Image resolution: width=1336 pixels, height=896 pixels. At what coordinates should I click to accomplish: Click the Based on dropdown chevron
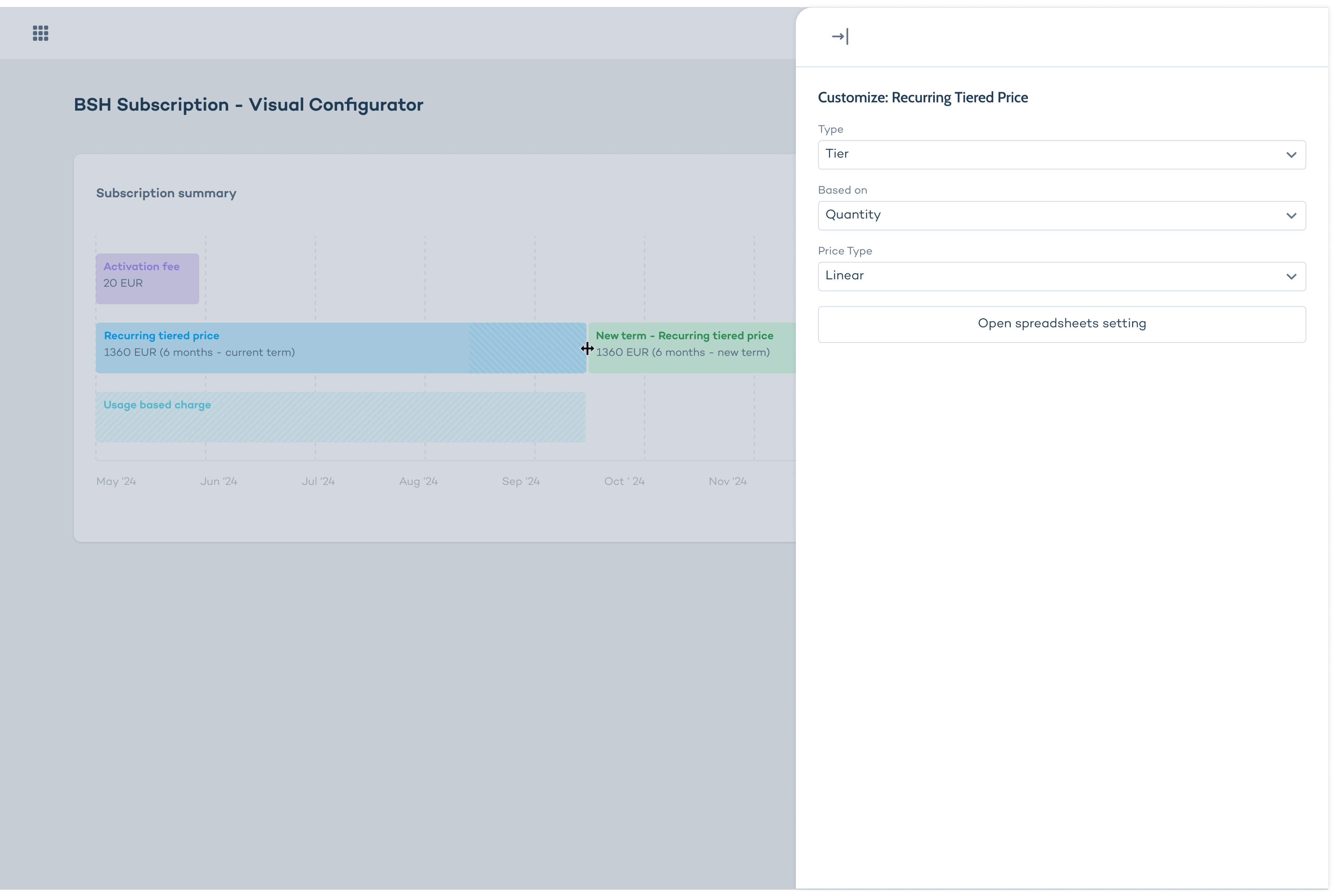1291,216
